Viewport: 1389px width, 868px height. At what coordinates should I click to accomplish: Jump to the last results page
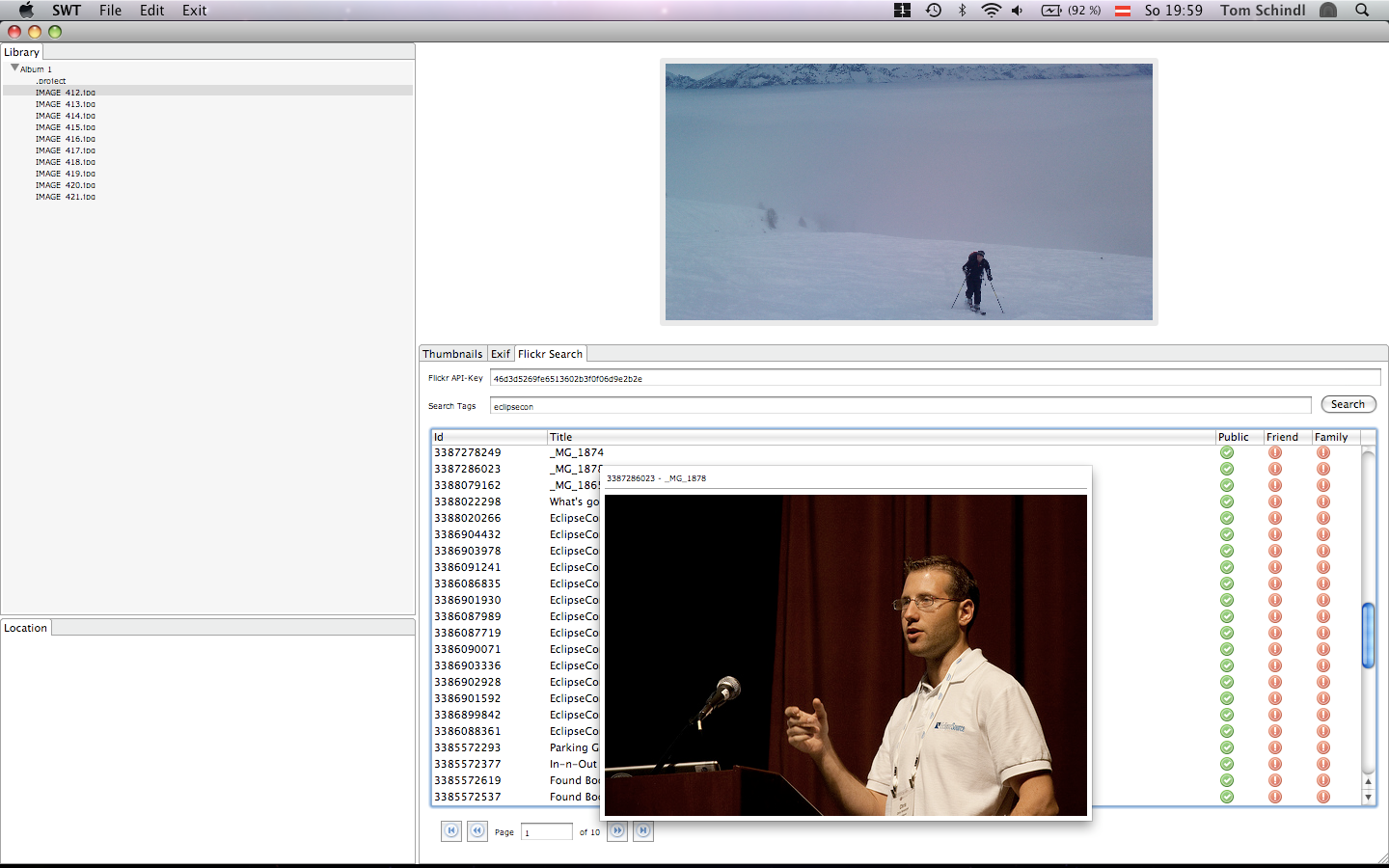[643, 830]
